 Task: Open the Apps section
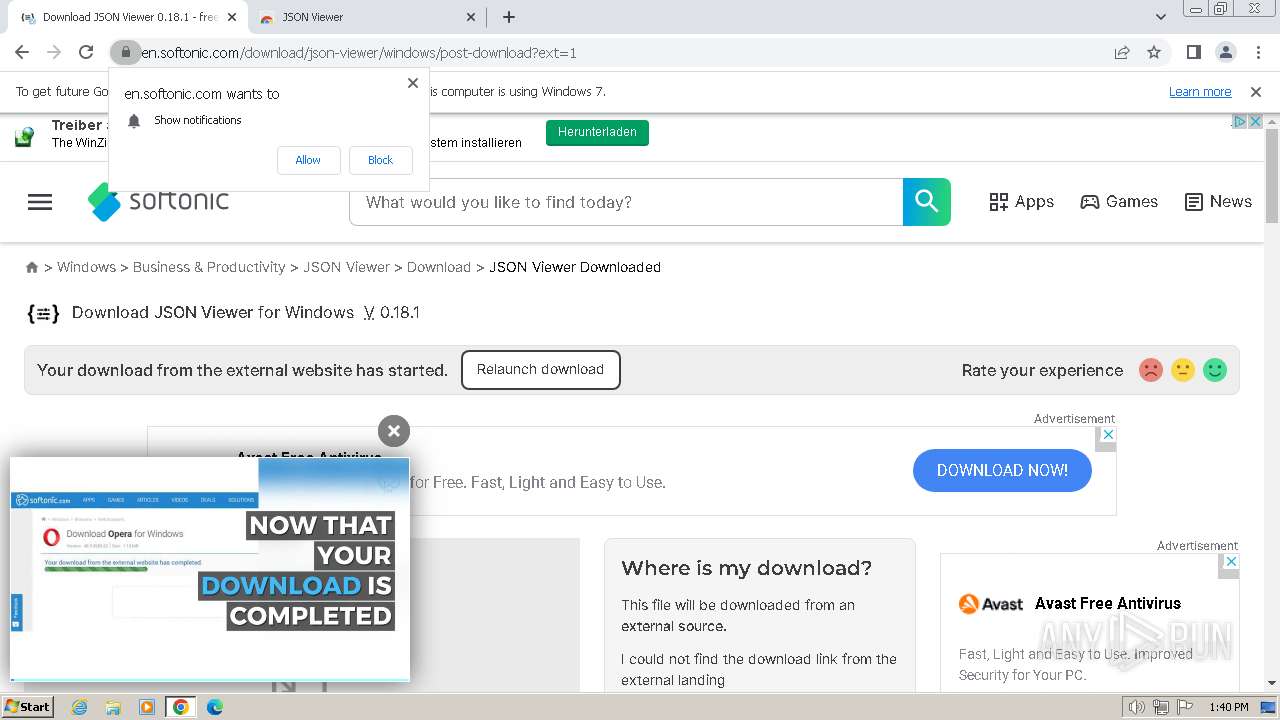(x=1021, y=202)
